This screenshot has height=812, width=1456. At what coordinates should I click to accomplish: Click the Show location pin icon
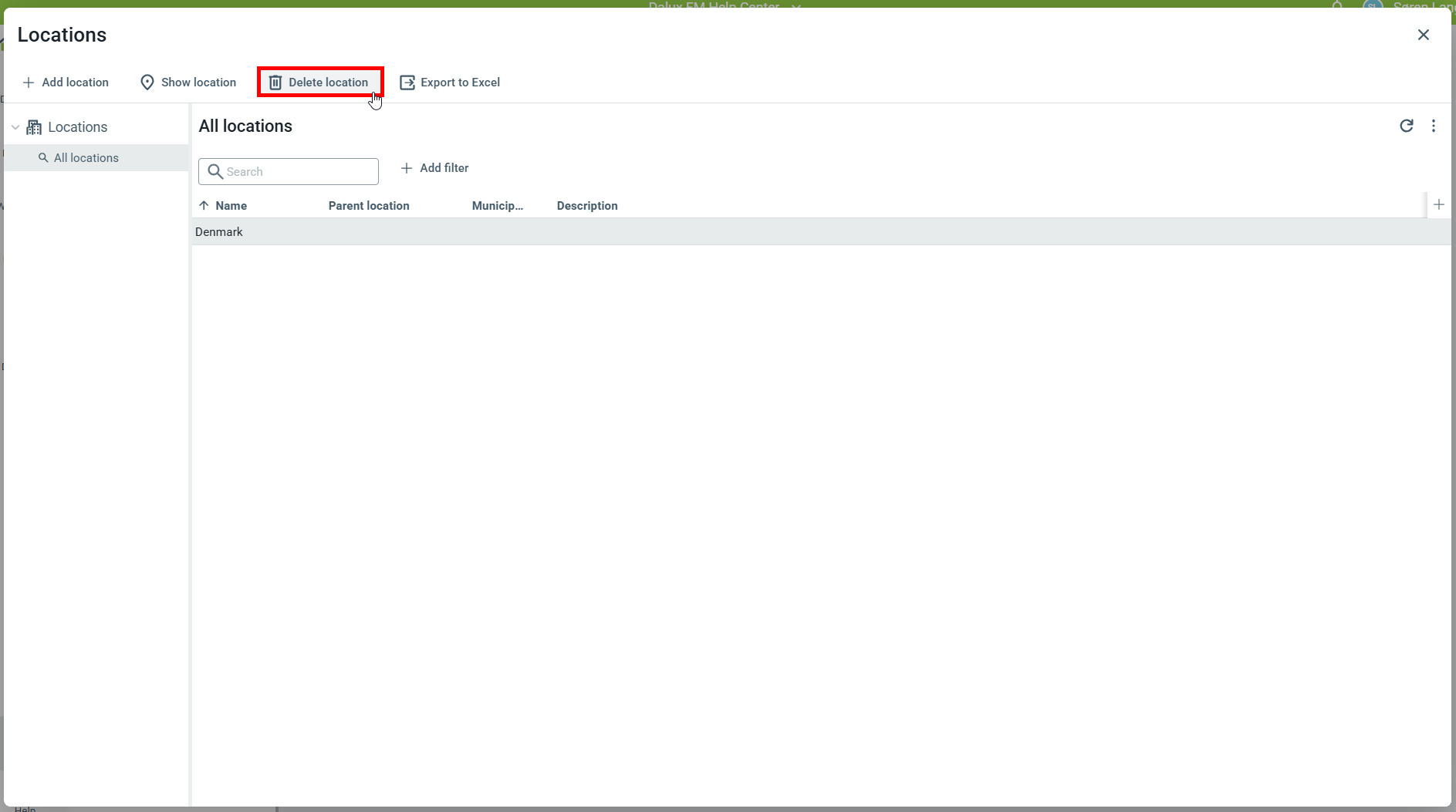(147, 83)
